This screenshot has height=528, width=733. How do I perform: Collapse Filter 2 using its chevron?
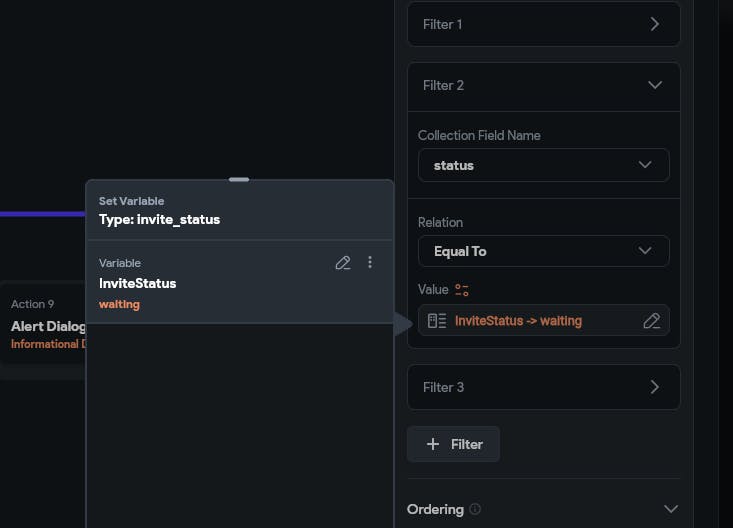pos(655,85)
